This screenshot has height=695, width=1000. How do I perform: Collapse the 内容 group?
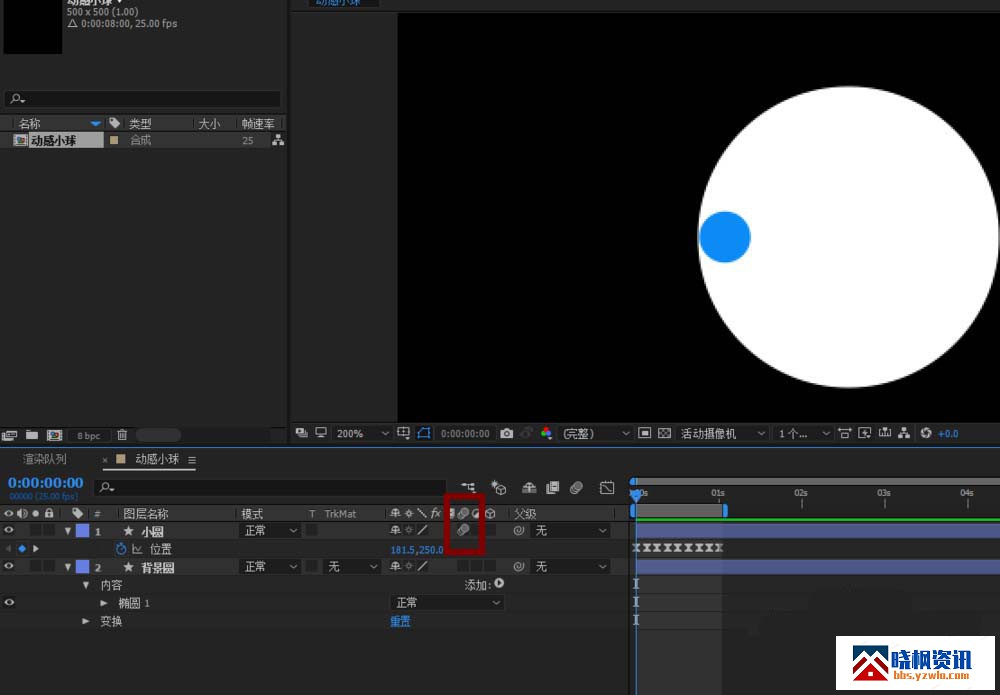coord(86,585)
